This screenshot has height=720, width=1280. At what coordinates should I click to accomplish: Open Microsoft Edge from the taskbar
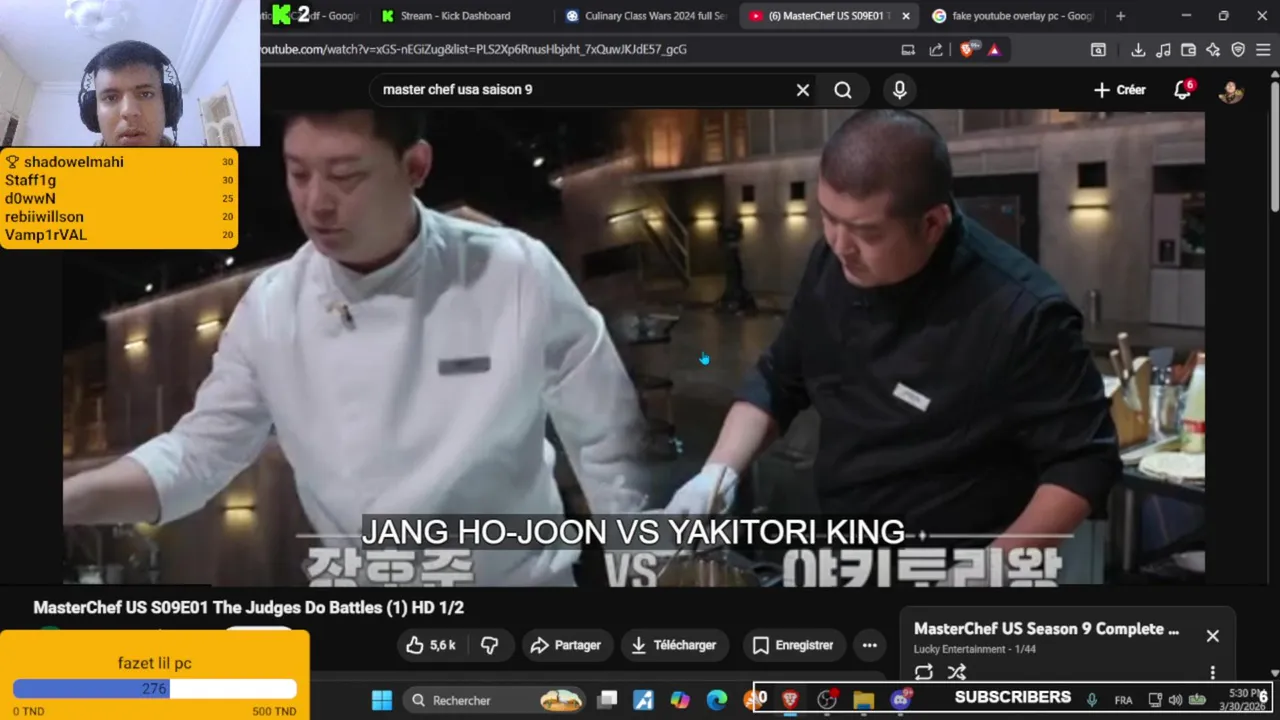(x=717, y=700)
